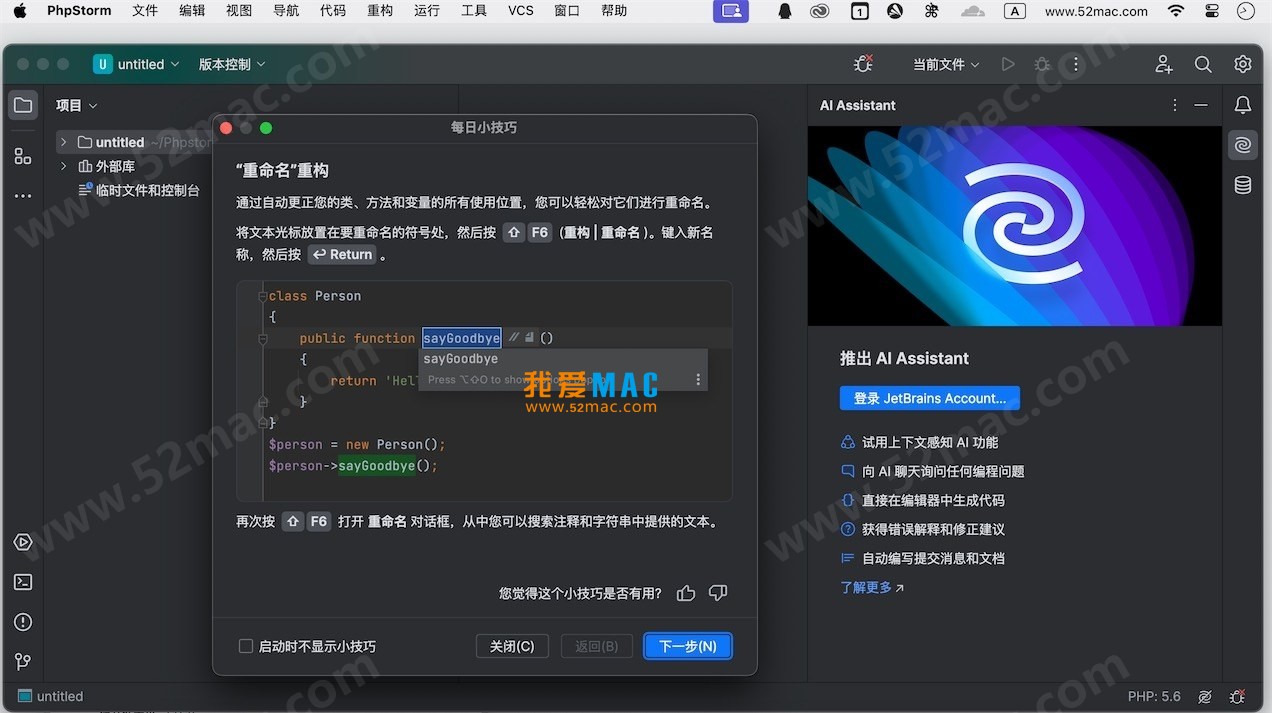Open the 项目 view dropdown
Viewport: 1272px width, 713px height.
point(77,105)
